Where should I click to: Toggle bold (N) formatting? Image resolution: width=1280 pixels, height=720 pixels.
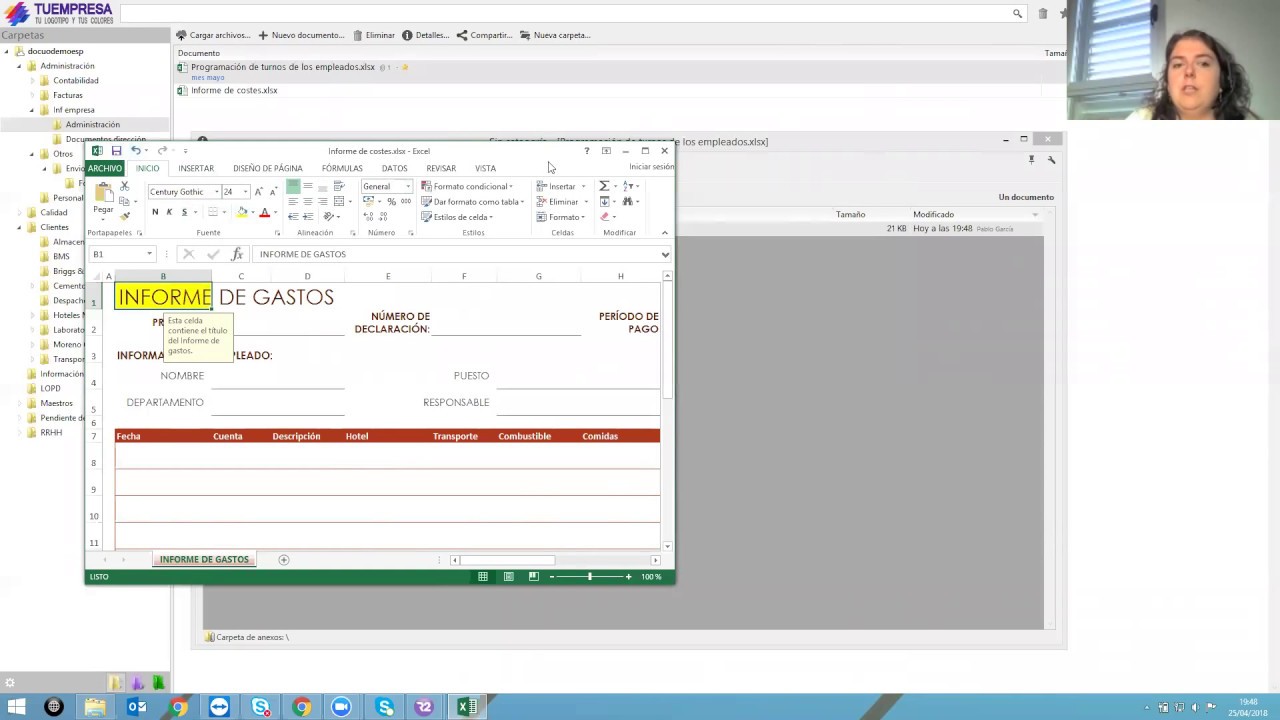155,212
